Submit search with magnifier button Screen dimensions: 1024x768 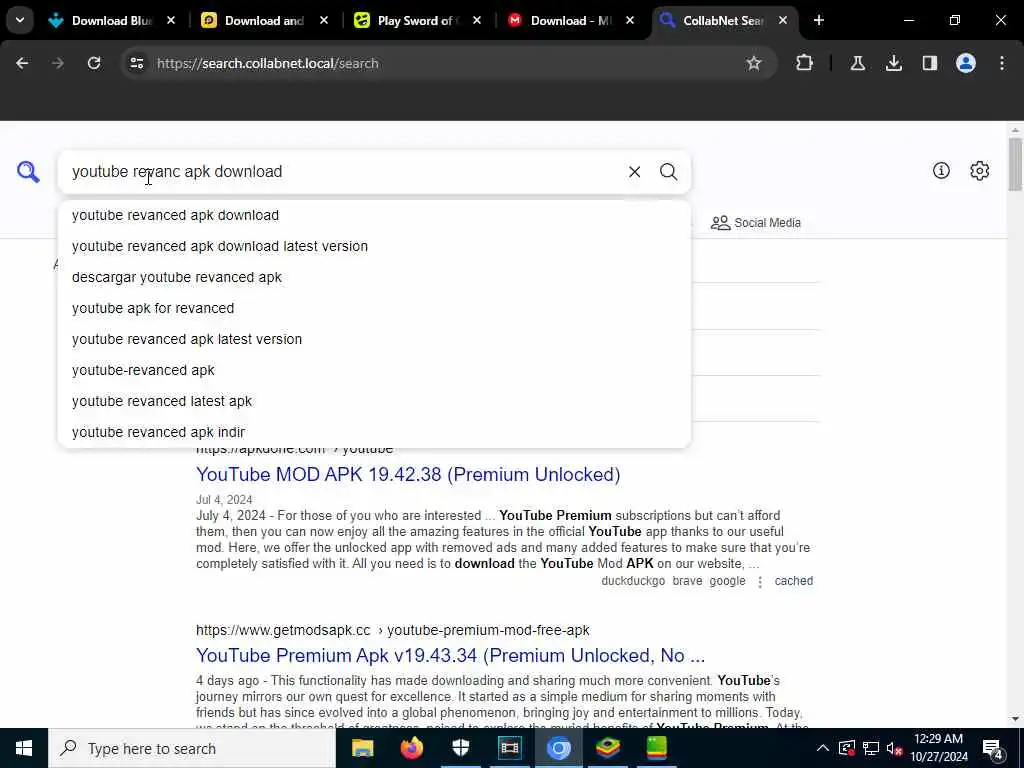click(x=668, y=172)
